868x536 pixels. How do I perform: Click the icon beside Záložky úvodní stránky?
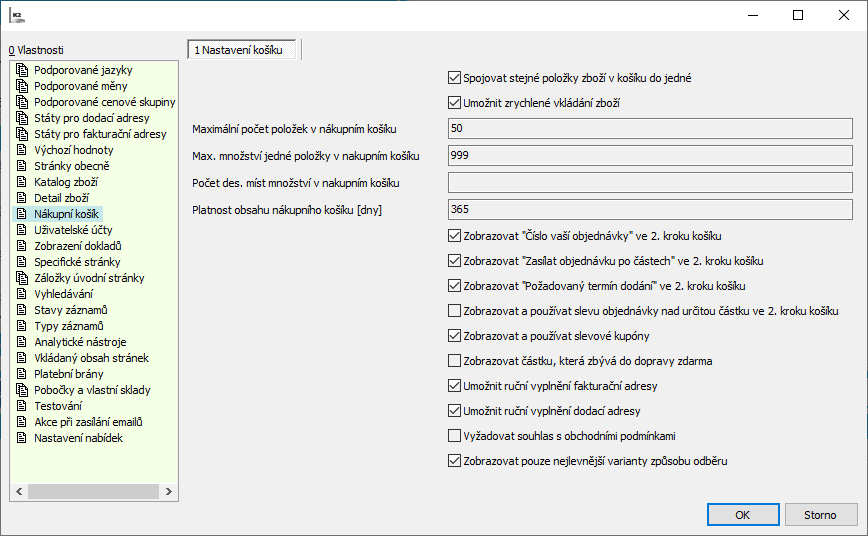(22, 278)
